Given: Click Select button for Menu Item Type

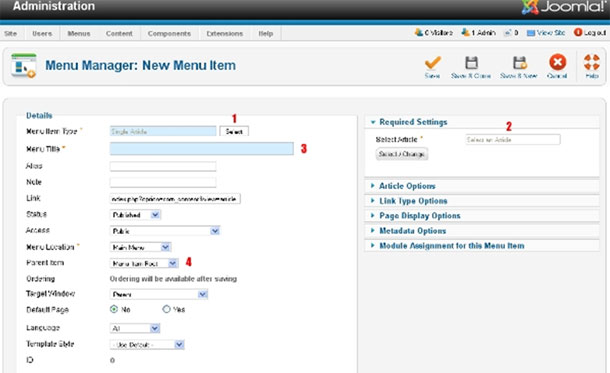Looking at the screenshot, I should pos(234,131).
